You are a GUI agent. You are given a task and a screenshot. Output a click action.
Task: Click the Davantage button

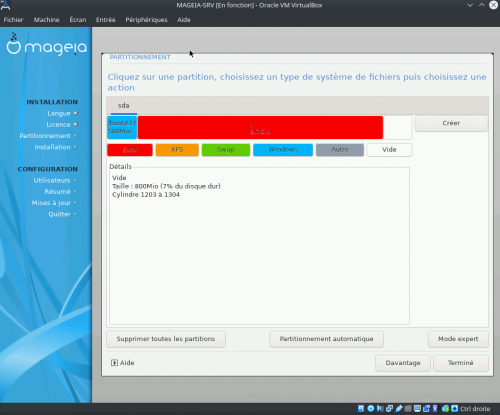[403, 363]
